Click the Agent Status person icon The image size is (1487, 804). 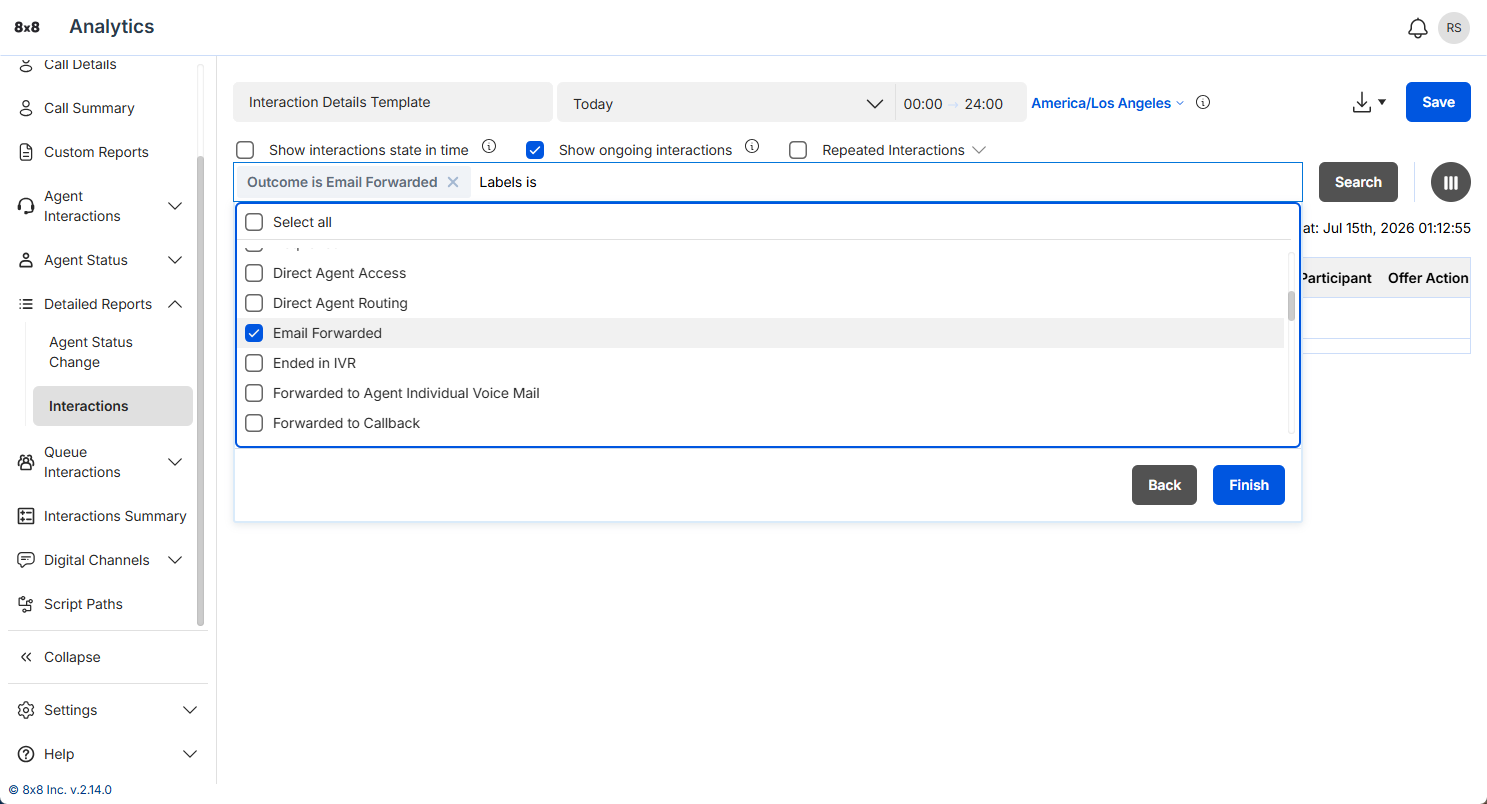click(x=26, y=260)
